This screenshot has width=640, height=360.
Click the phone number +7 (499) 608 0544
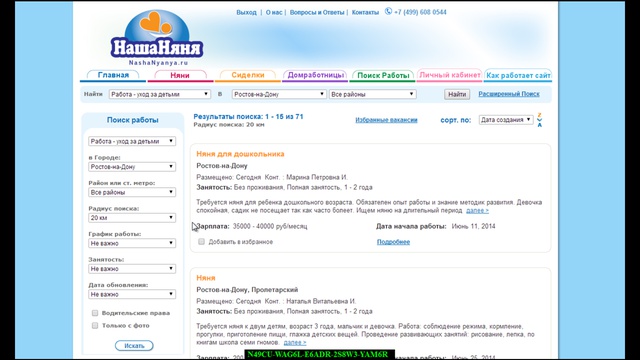[x=420, y=12]
